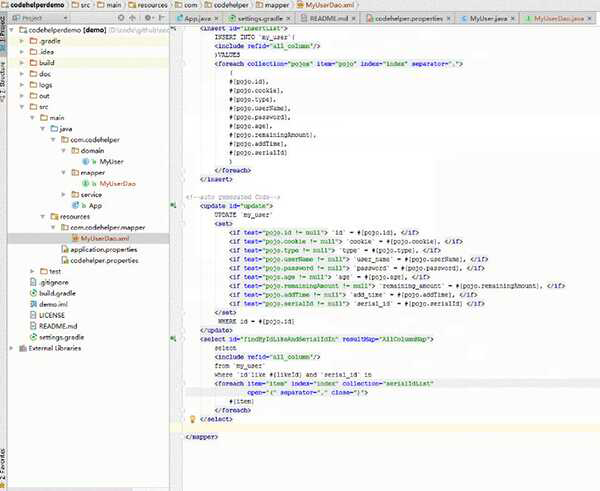Open build.gradle file in project tree
Viewport: 600px width, 491px height.
pos(59,294)
